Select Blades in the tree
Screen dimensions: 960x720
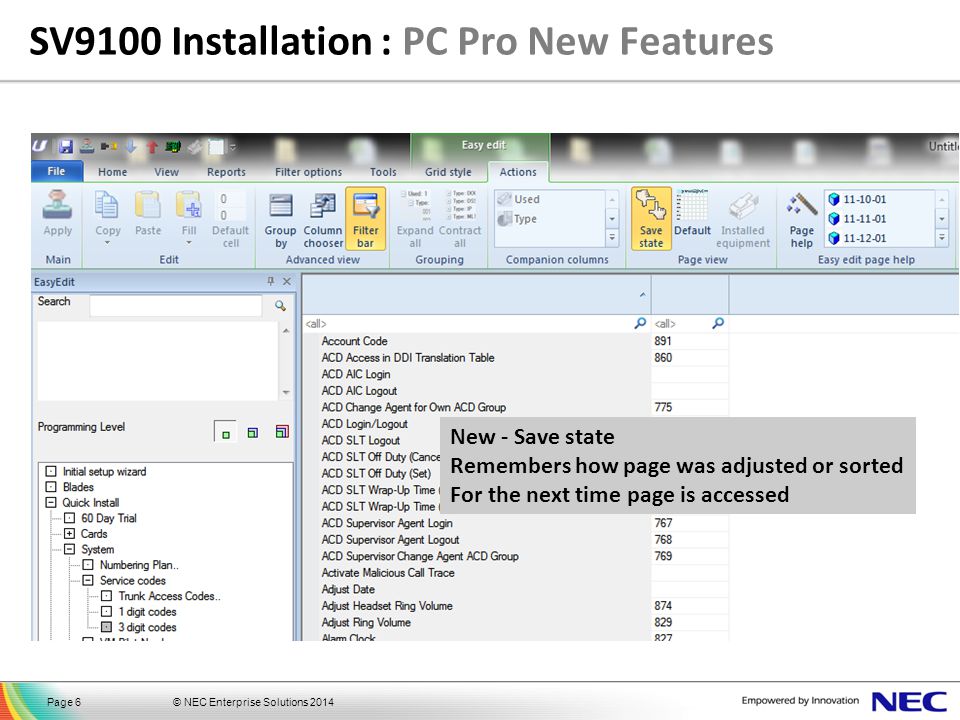(x=78, y=487)
